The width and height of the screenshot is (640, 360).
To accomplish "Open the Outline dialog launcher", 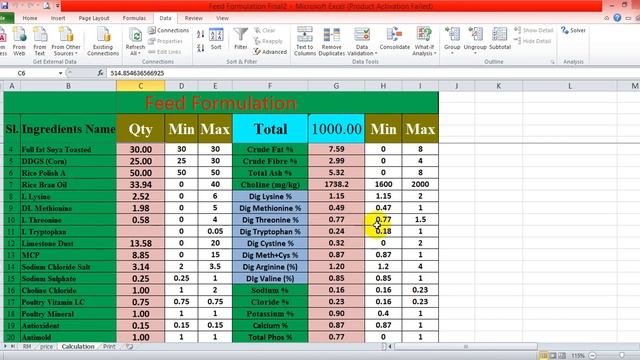I will point(552,62).
